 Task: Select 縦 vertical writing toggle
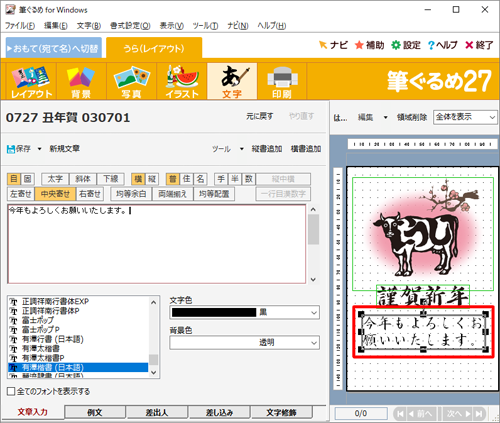(x=152, y=179)
